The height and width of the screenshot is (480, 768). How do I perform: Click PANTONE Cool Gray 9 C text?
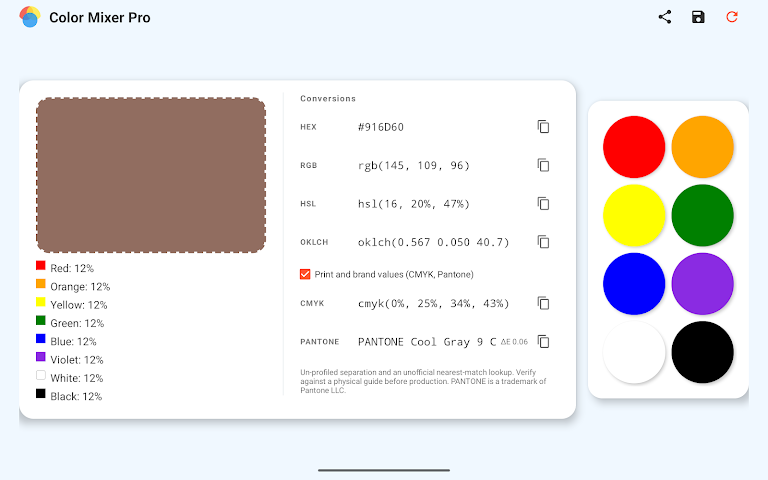click(x=427, y=342)
